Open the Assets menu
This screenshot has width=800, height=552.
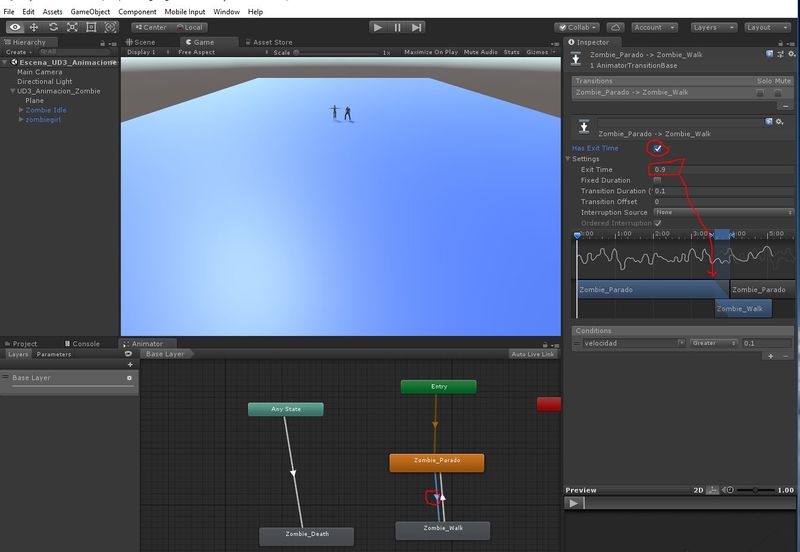[x=53, y=11]
